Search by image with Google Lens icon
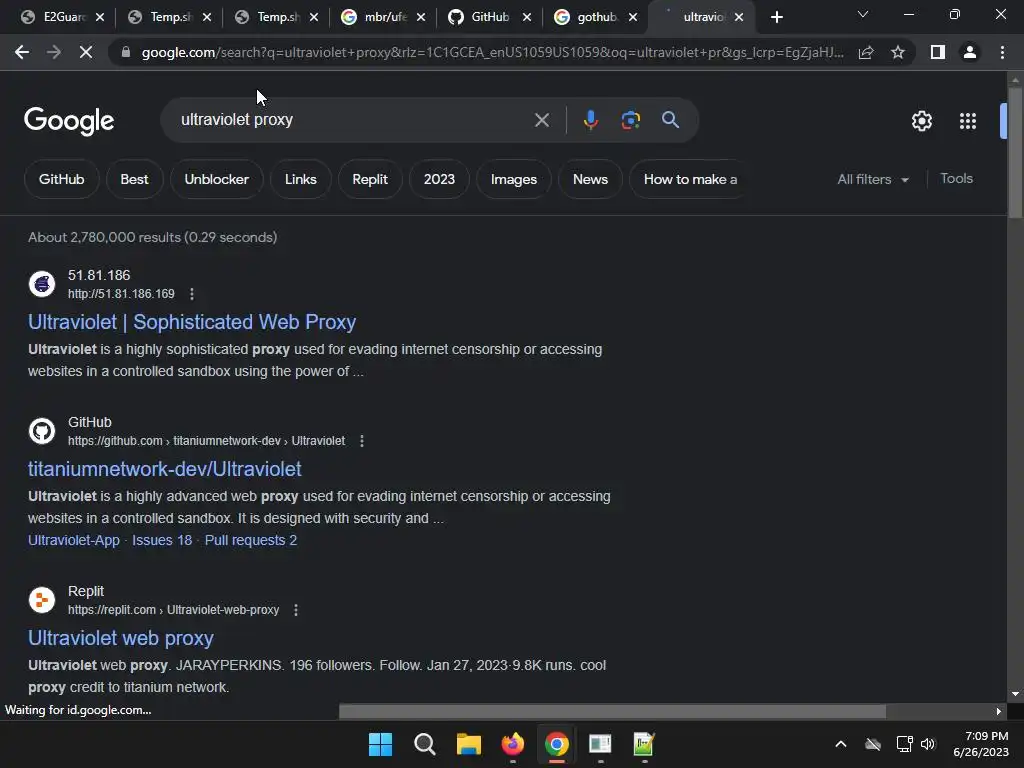Image resolution: width=1024 pixels, height=768 pixels. pyautogui.click(x=630, y=120)
